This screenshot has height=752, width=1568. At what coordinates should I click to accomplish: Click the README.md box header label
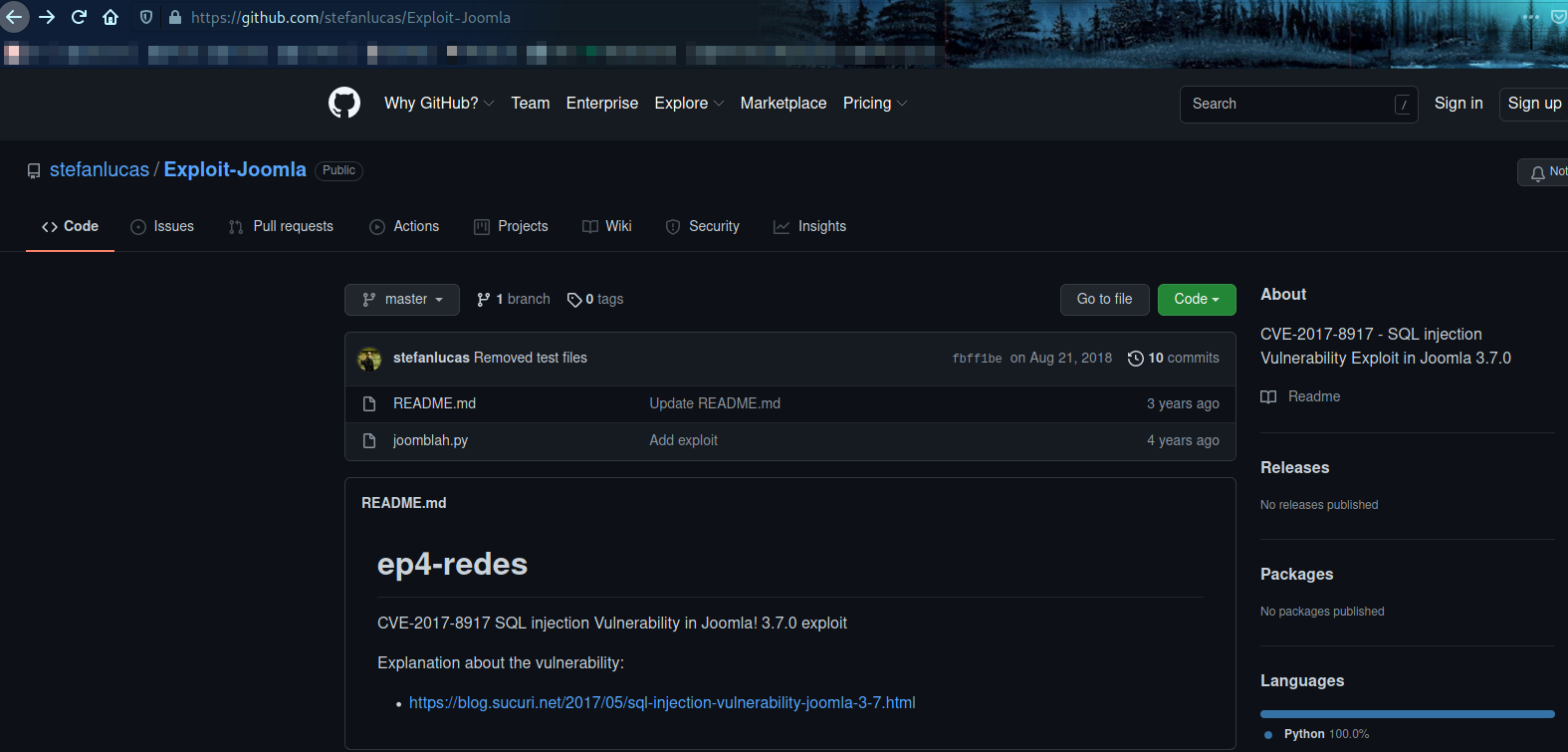tap(404, 503)
